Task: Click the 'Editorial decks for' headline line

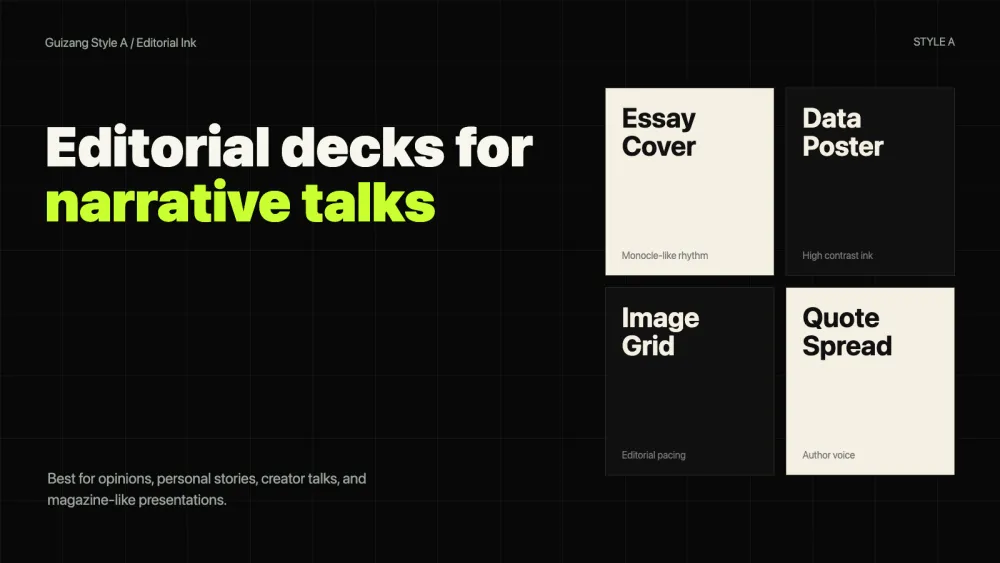Action: 289,147
